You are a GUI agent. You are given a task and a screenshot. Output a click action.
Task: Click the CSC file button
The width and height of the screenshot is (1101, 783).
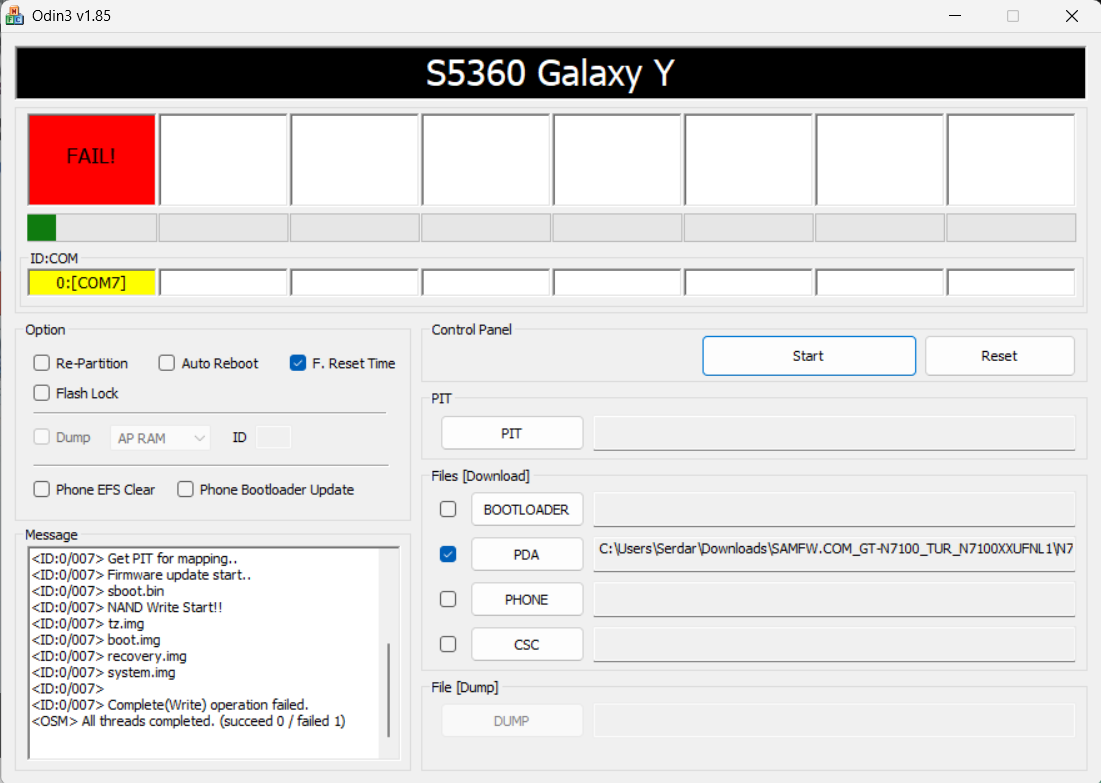click(x=527, y=644)
